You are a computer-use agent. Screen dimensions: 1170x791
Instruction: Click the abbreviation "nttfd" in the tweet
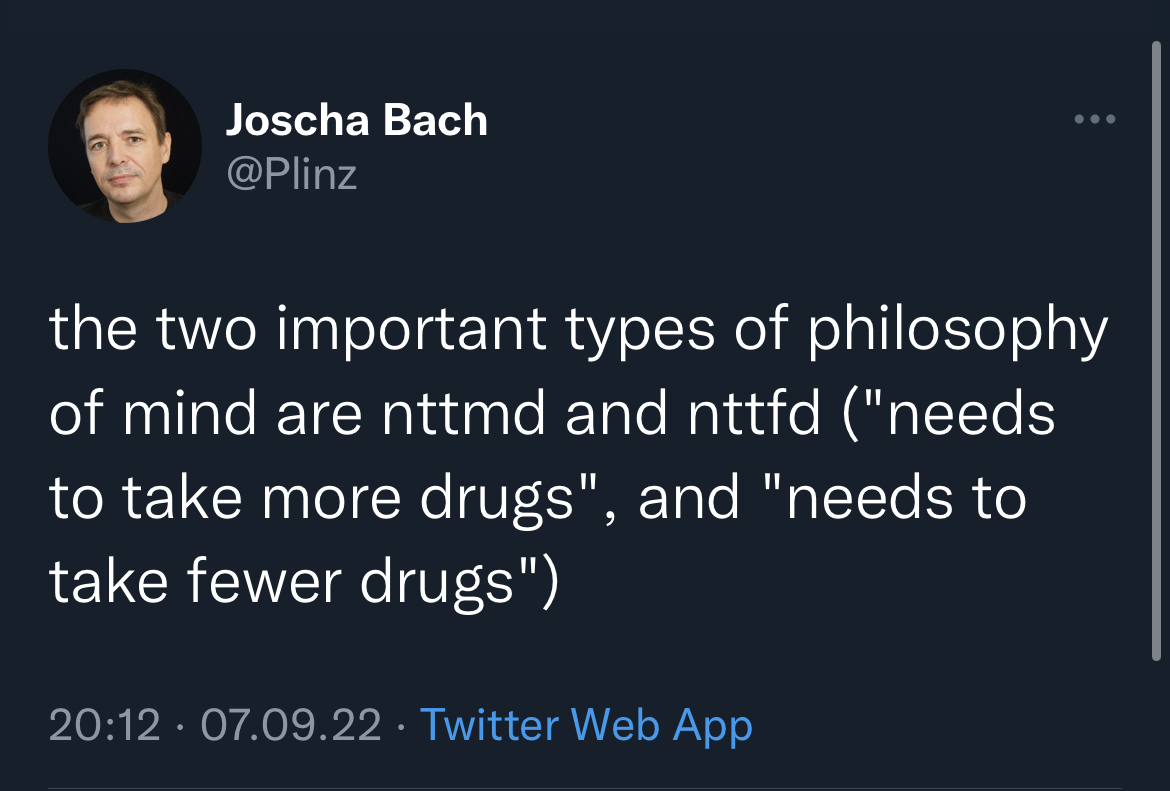(x=754, y=414)
